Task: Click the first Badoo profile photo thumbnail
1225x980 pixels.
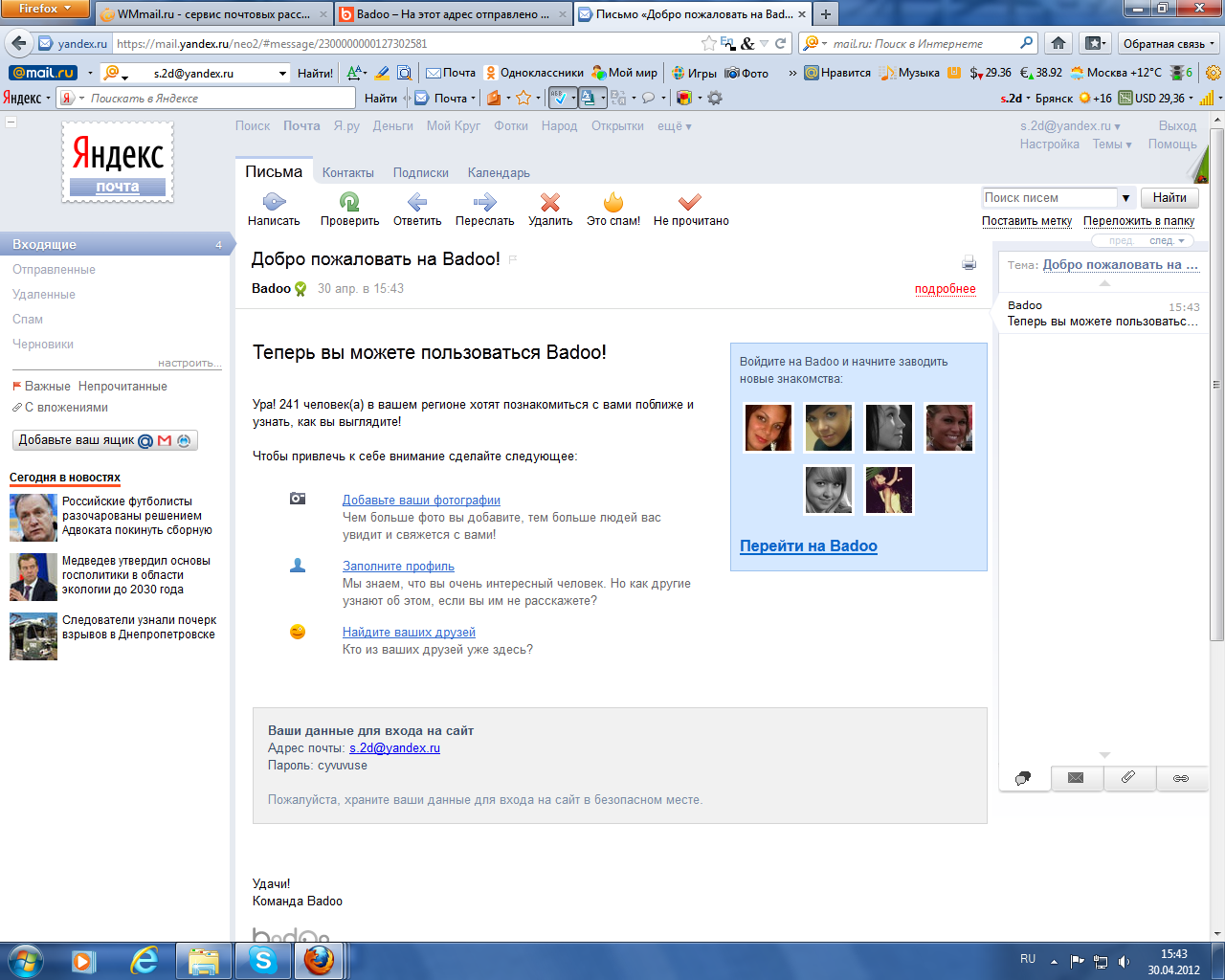Action: pyautogui.click(x=768, y=427)
